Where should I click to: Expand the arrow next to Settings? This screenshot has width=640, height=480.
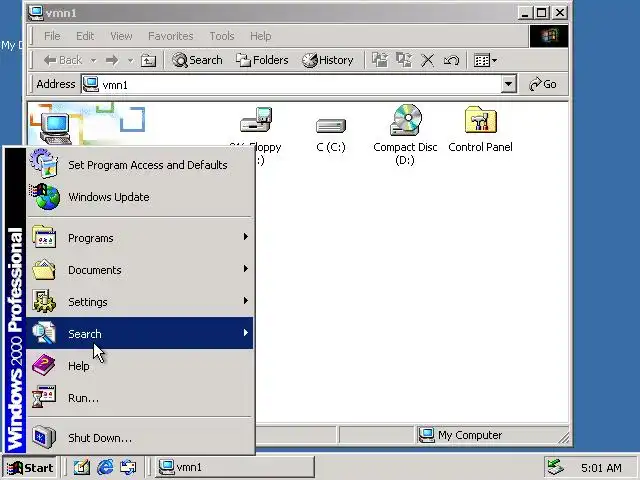click(x=246, y=301)
